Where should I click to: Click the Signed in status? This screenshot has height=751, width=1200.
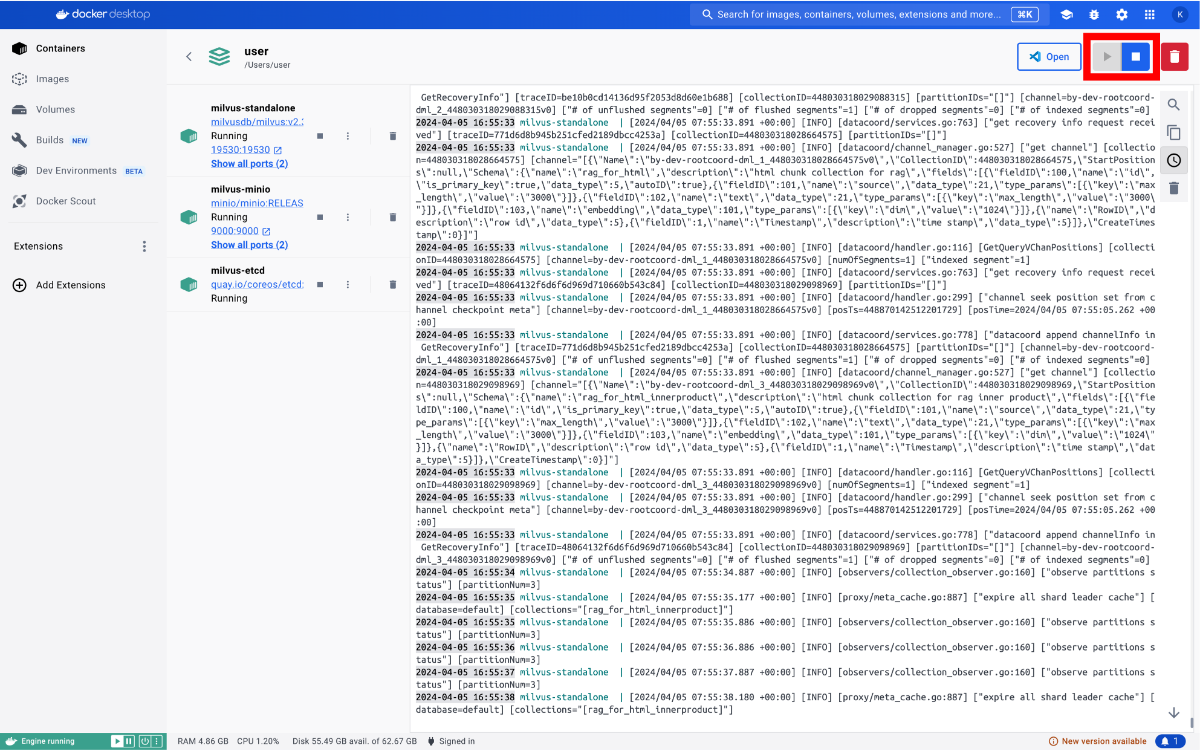tap(452, 741)
